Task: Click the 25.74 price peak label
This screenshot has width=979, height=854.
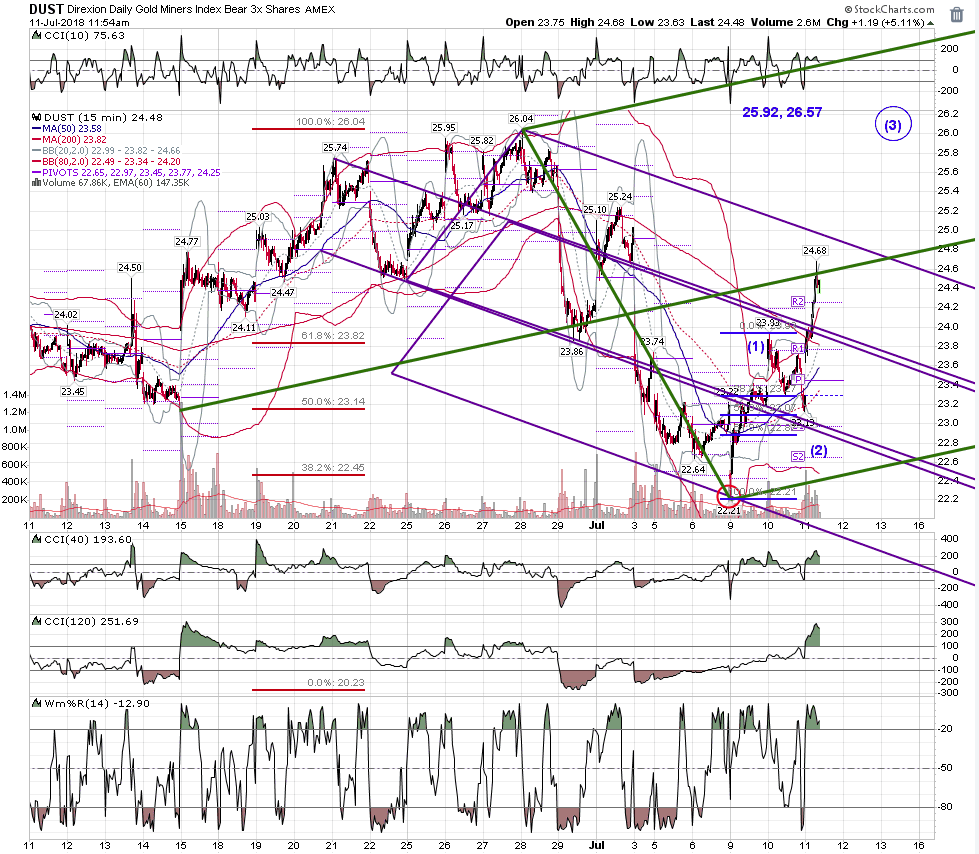Action: pos(335,147)
